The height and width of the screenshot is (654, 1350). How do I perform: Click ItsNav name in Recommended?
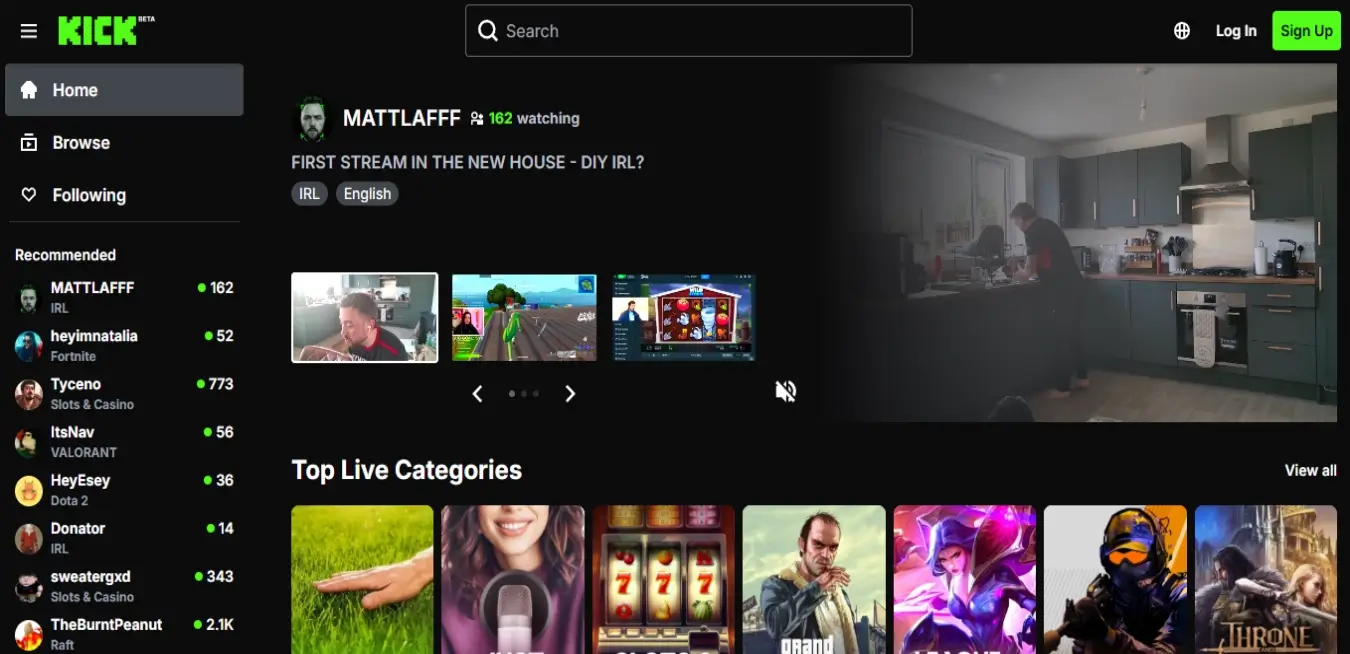point(72,432)
